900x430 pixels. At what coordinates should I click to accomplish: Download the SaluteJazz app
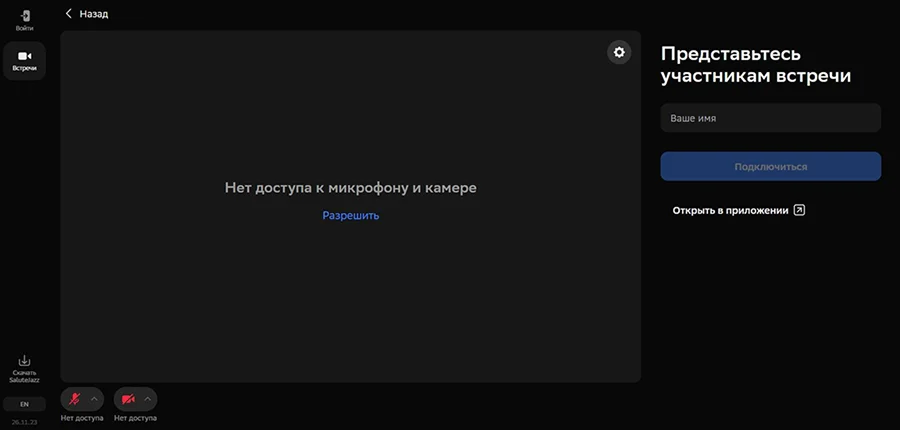point(24,369)
